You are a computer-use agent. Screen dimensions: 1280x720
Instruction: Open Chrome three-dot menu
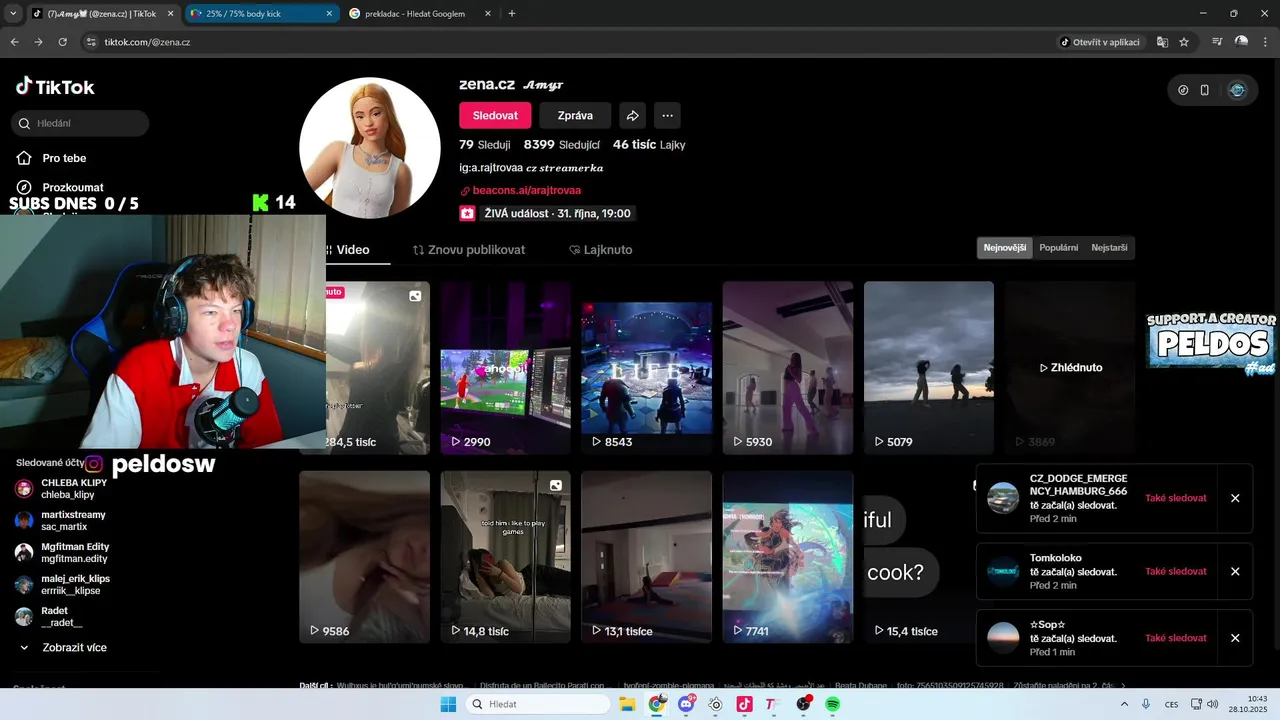point(1264,42)
